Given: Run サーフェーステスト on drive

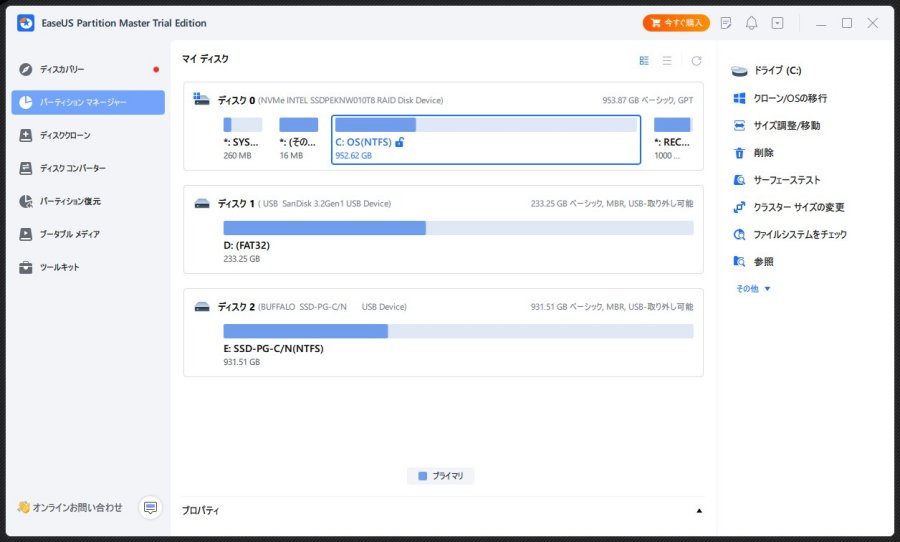Looking at the screenshot, I should pyautogui.click(x=777, y=180).
